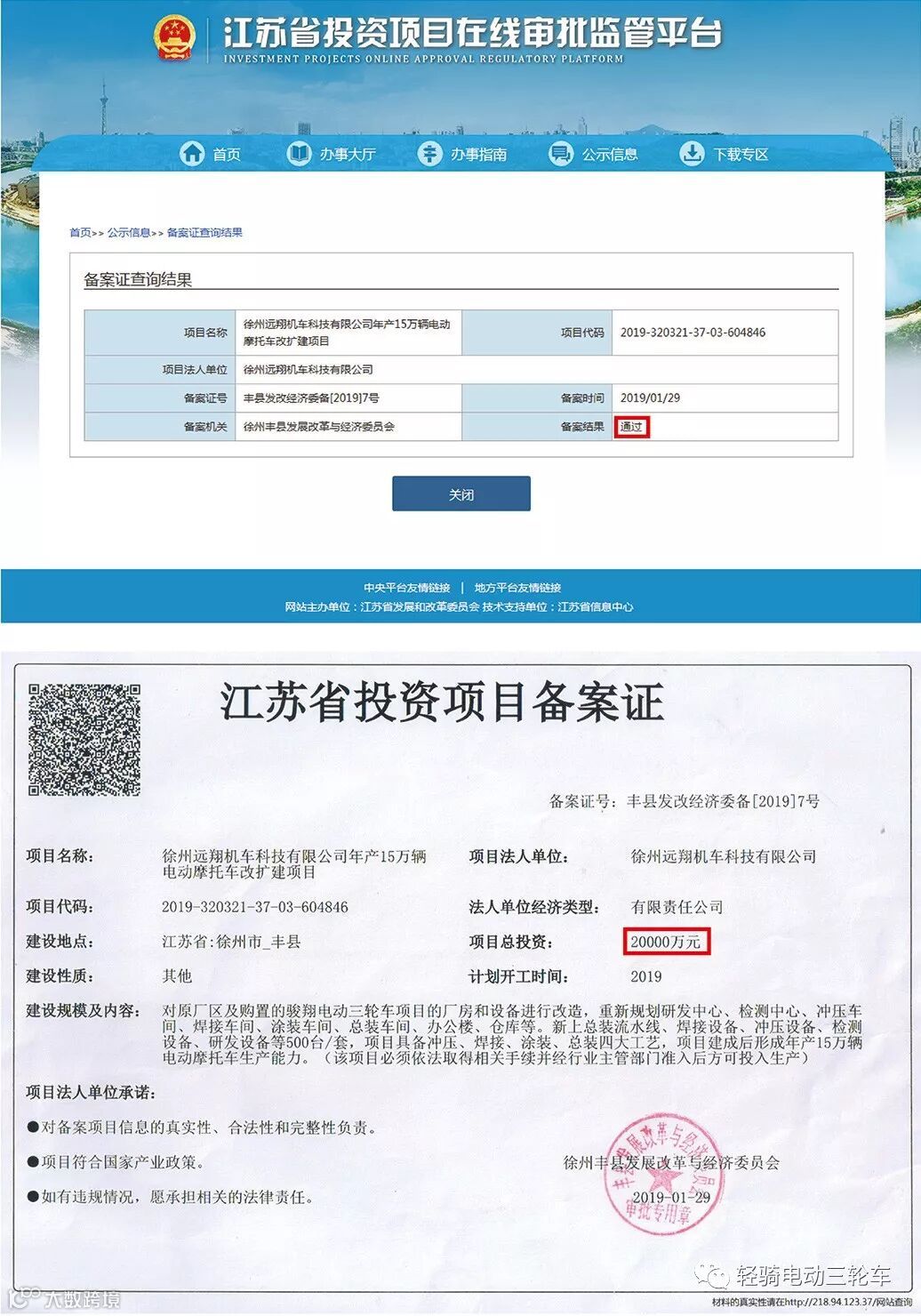The height and width of the screenshot is (1316, 921).
Task: Click the QR code on the certificate
Action: pos(84,739)
